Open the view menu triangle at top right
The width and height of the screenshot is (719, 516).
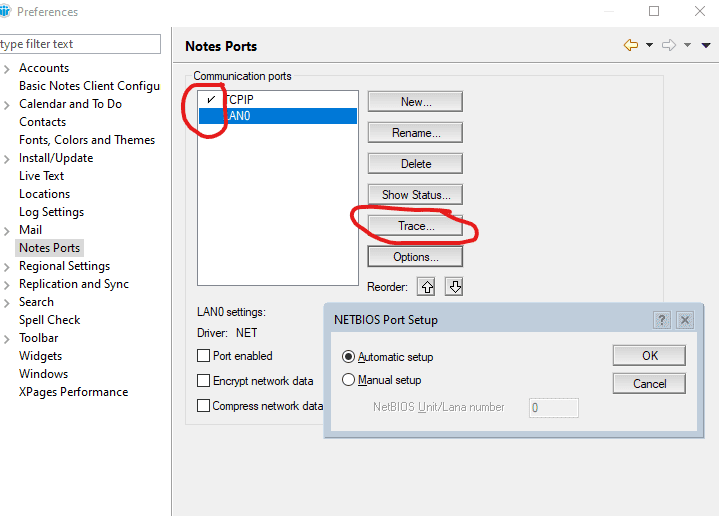coord(706,46)
